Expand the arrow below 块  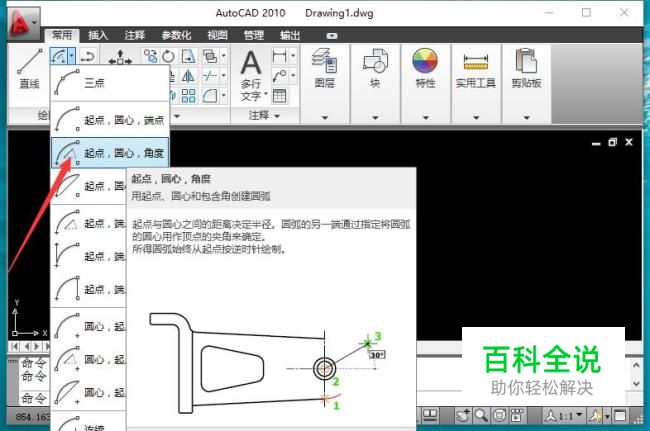click(375, 118)
